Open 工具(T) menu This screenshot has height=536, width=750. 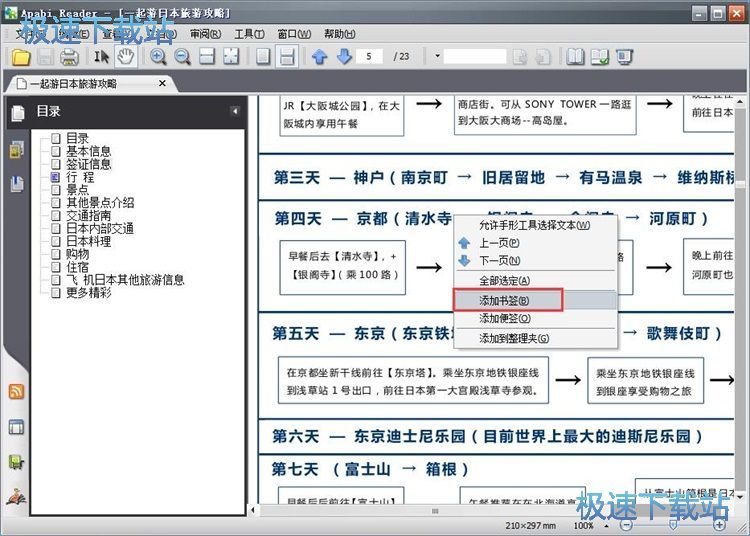(x=249, y=34)
